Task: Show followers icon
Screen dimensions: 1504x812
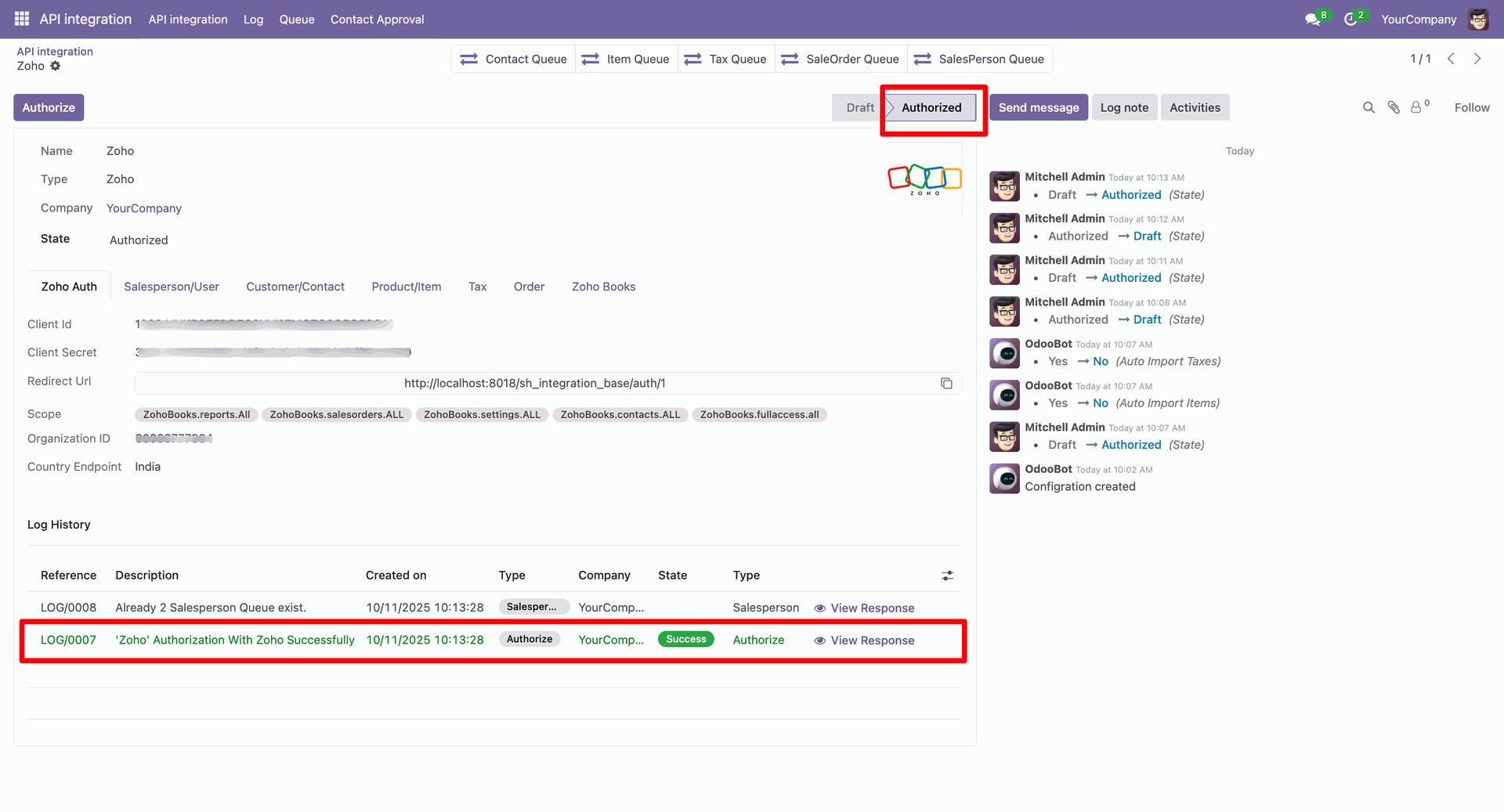Action: click(1419, 106)
